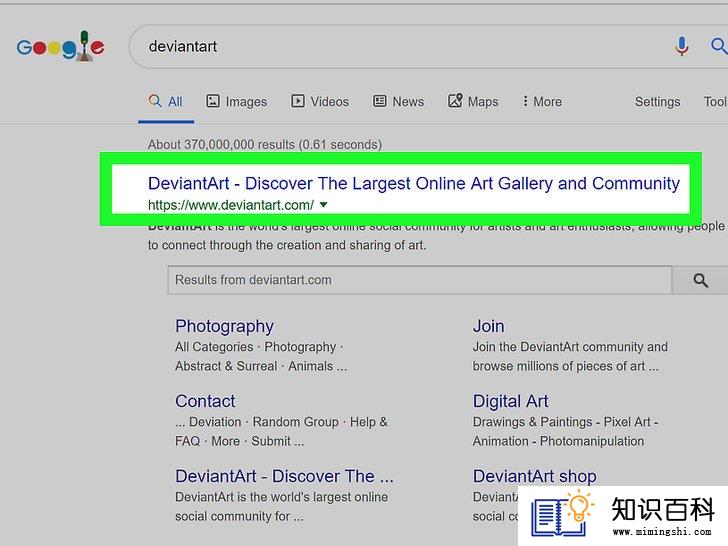Open the Maps tab
The height and width of the screenshot is (546, 728).
click(x=473, y=101)
